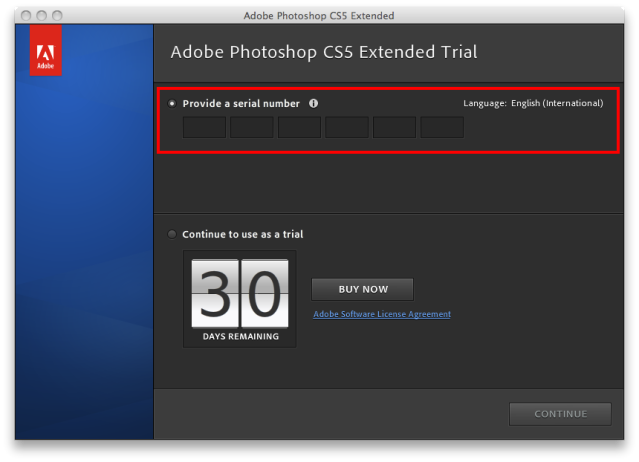Click the BUY NOW button

click(x=363, y=289)
